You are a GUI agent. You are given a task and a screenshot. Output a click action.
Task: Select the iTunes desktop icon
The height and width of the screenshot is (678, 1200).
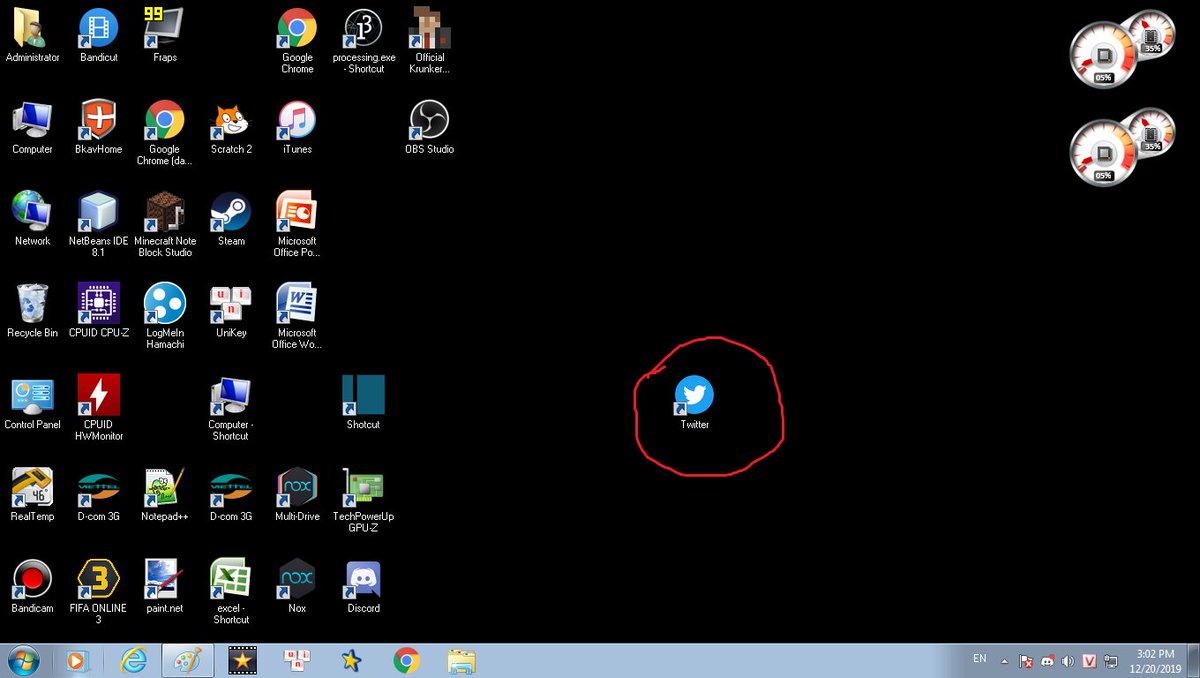pyautogui.click(x=297, y=128)
